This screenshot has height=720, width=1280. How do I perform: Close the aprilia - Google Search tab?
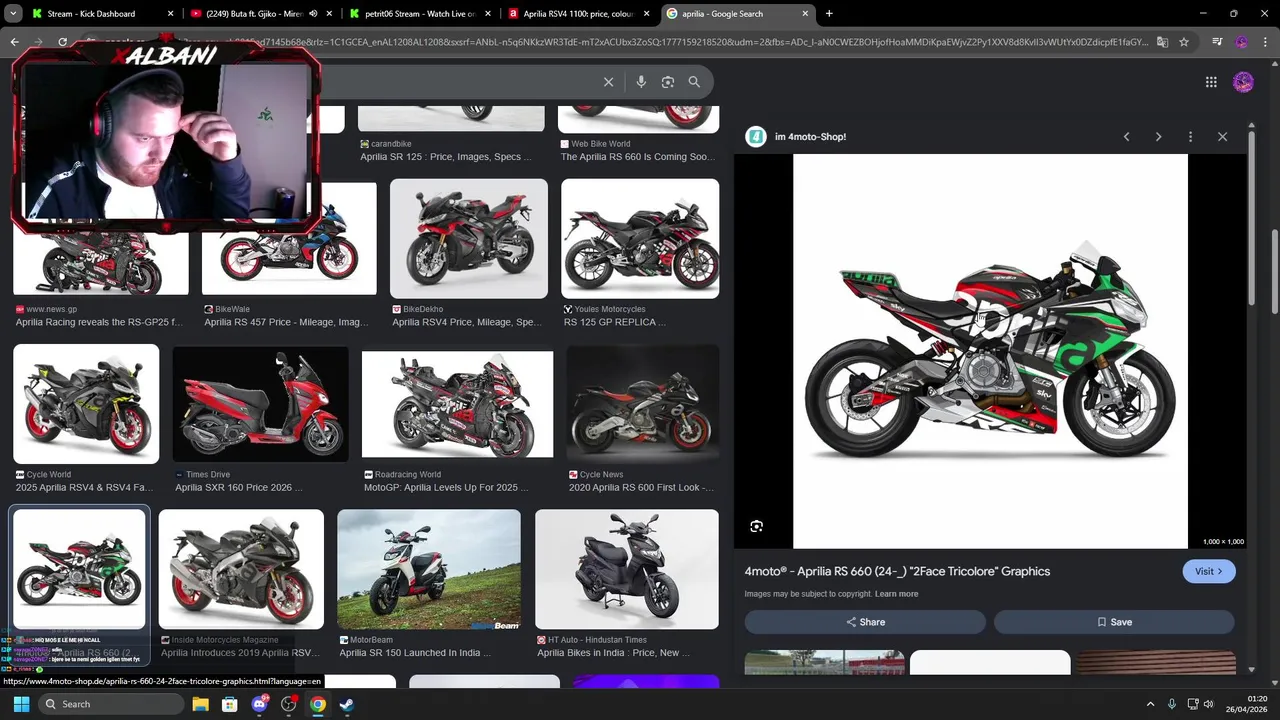[806, 14]
